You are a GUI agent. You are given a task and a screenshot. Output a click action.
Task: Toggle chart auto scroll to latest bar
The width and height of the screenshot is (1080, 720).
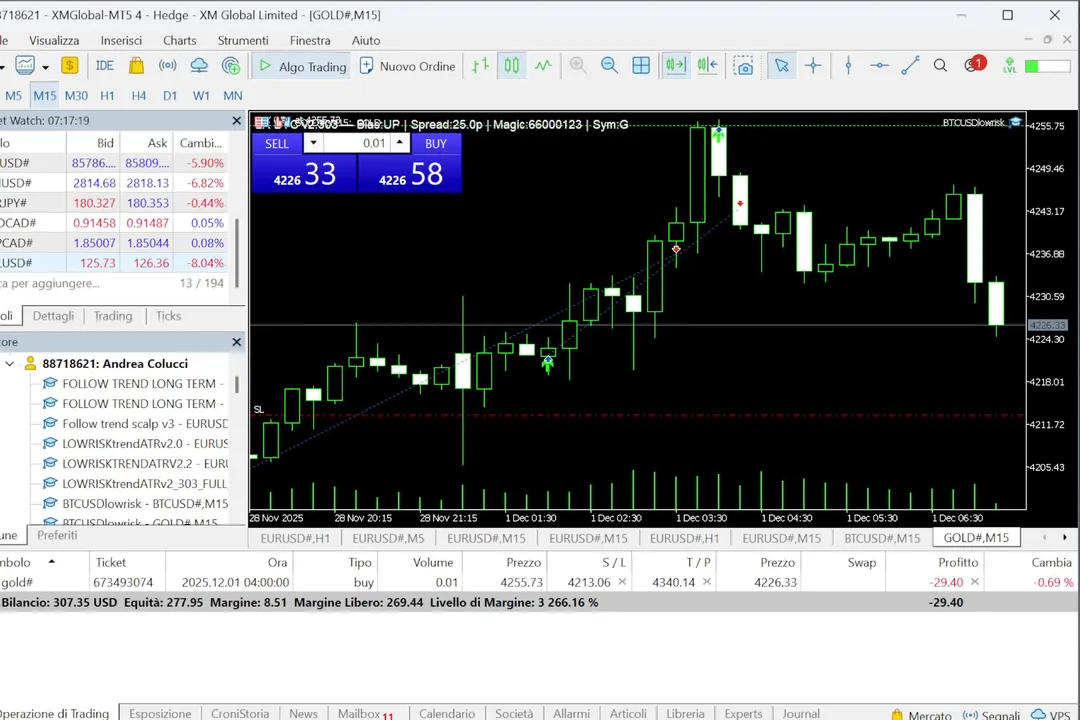tap(676, 66)
